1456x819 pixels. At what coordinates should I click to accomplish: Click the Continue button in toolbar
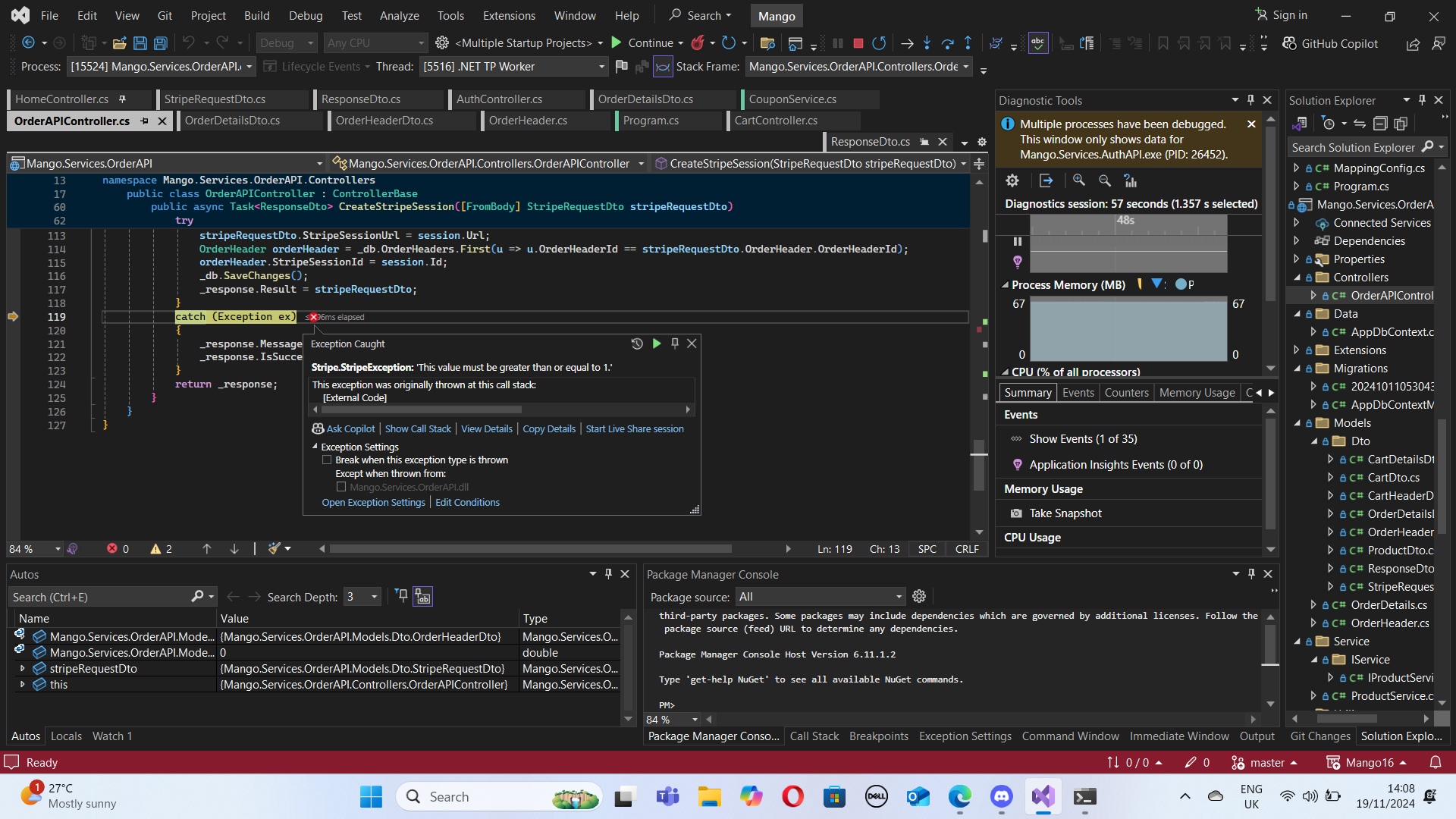(642, 43)
